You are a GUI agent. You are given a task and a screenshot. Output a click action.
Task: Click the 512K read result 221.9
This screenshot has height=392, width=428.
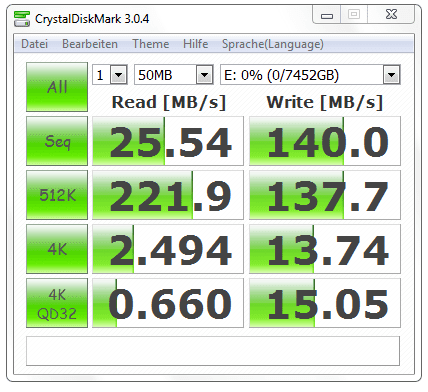coord(168,195)
